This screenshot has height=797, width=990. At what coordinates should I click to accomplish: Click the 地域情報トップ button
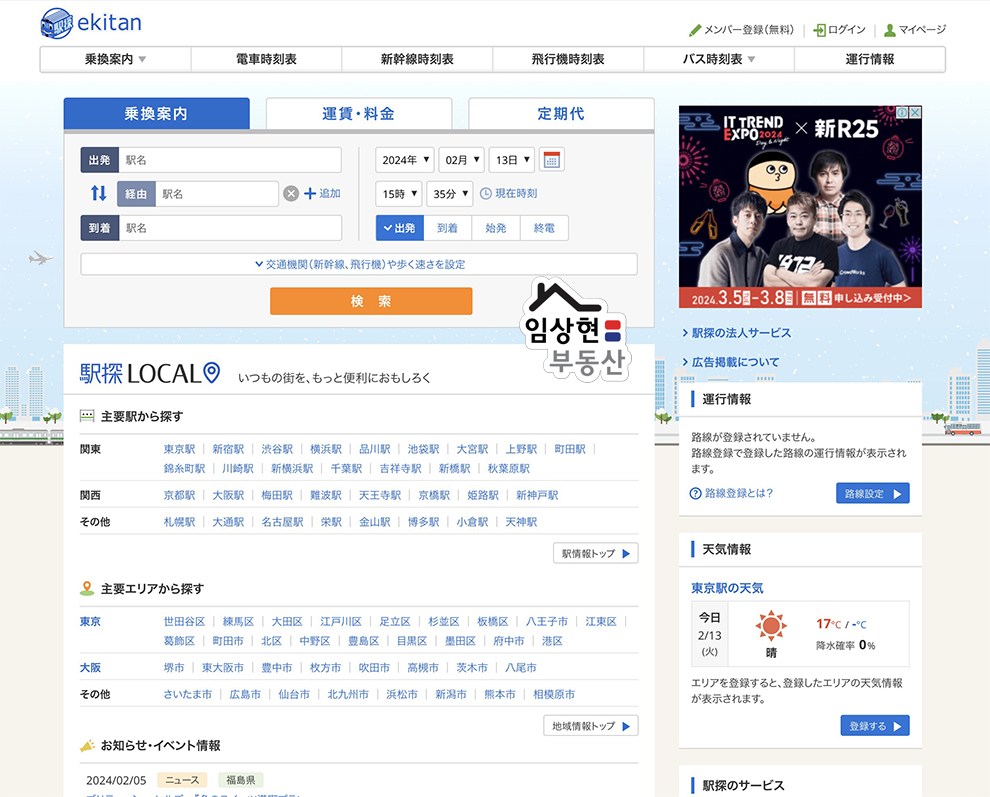pyautogui.click(x=590, y=726)
